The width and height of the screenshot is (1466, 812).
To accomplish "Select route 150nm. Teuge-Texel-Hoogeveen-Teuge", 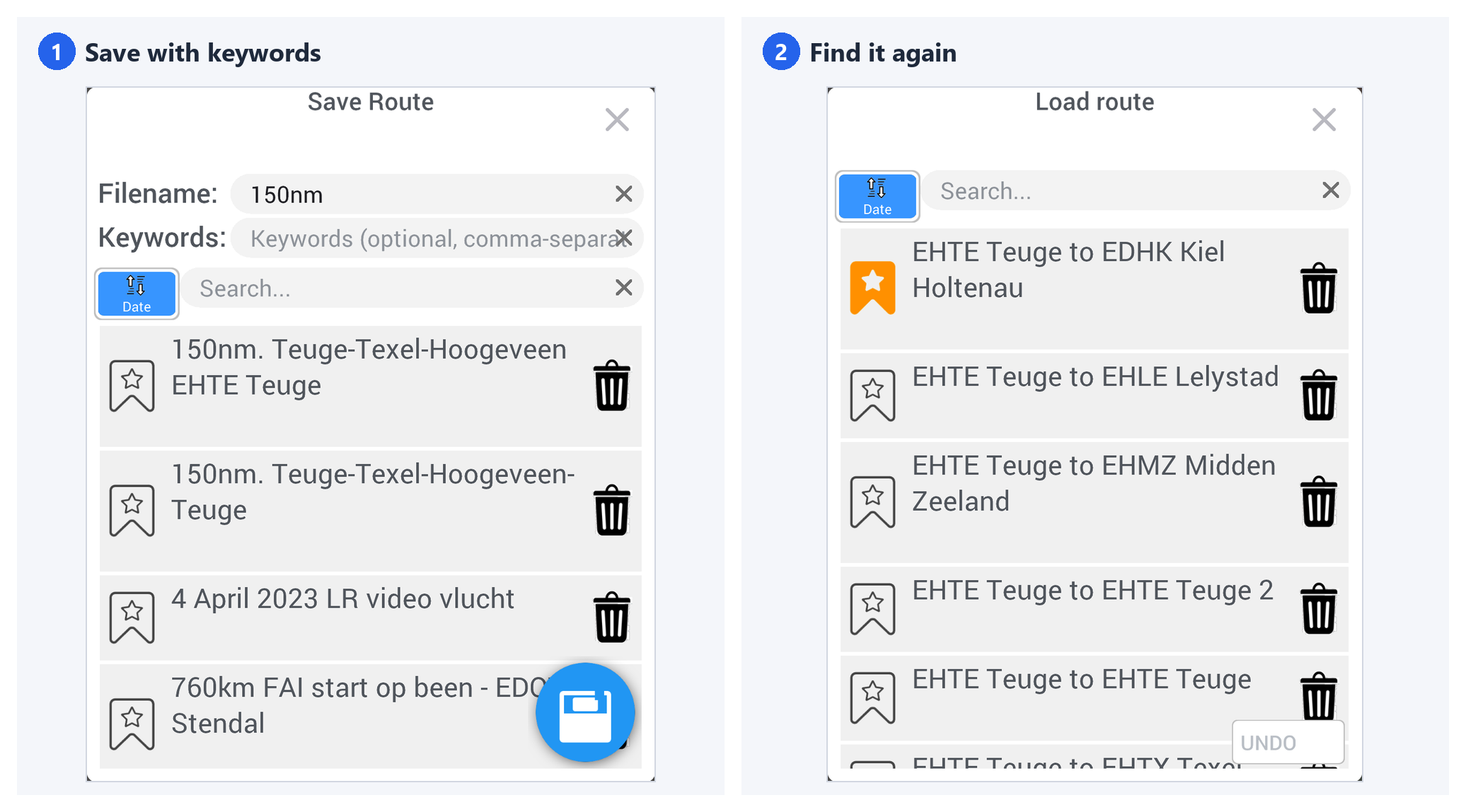I will pyautogui.click(x=371, y=511).
